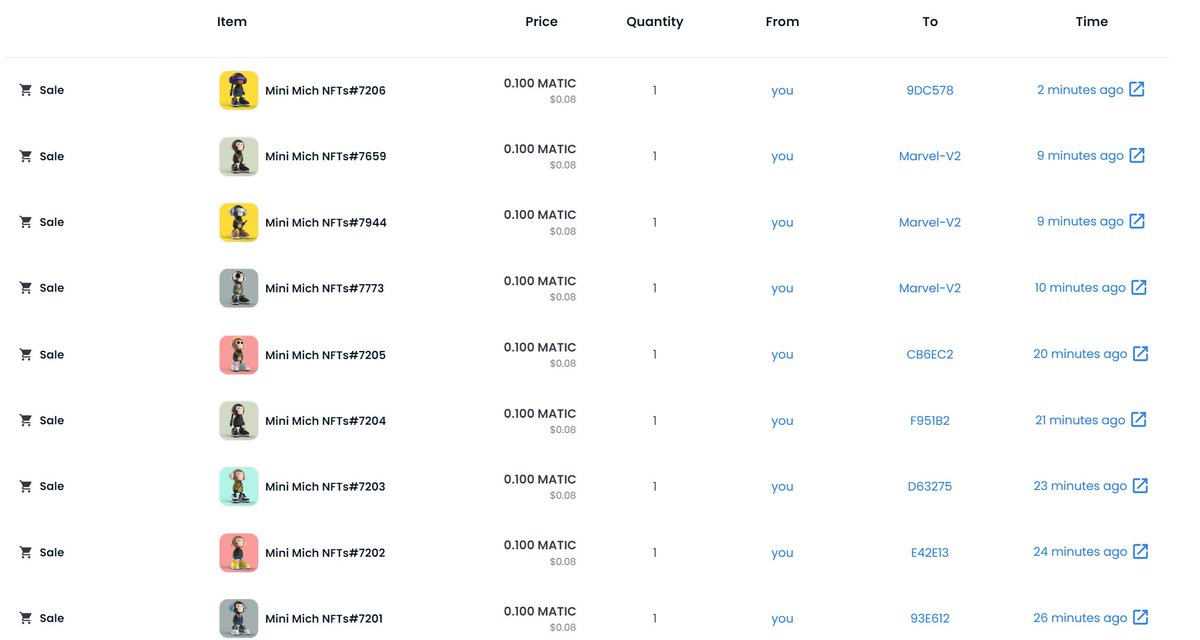This screenshot has width=1200, height=640.
Task: Open Marvel-V2 buyer in #7773 row
Action: (930, 288)
